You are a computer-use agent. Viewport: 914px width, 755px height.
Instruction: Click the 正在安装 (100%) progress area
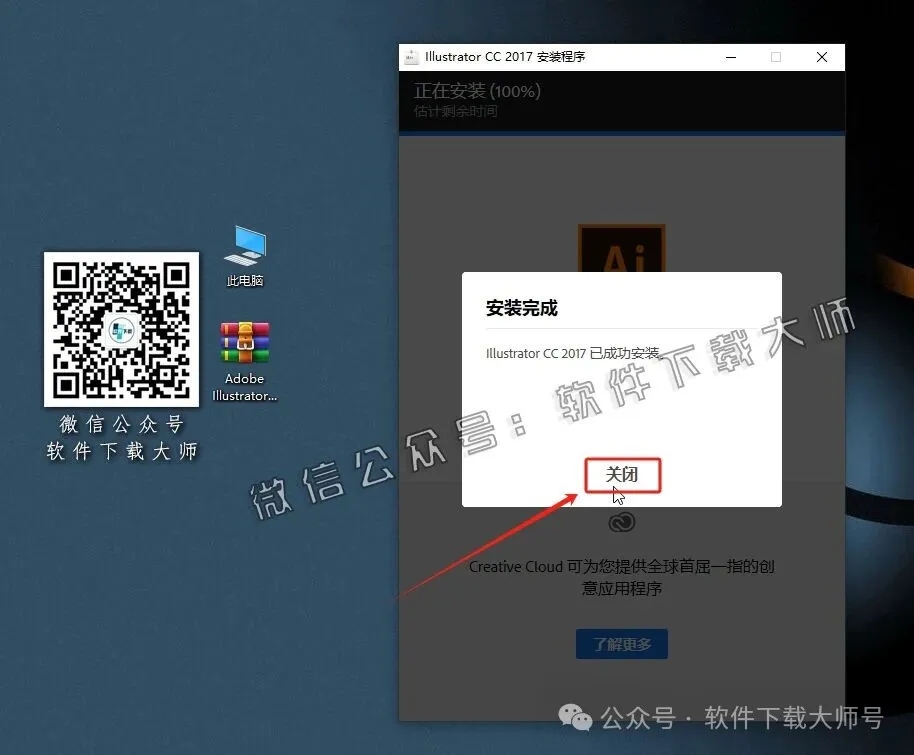479,91
